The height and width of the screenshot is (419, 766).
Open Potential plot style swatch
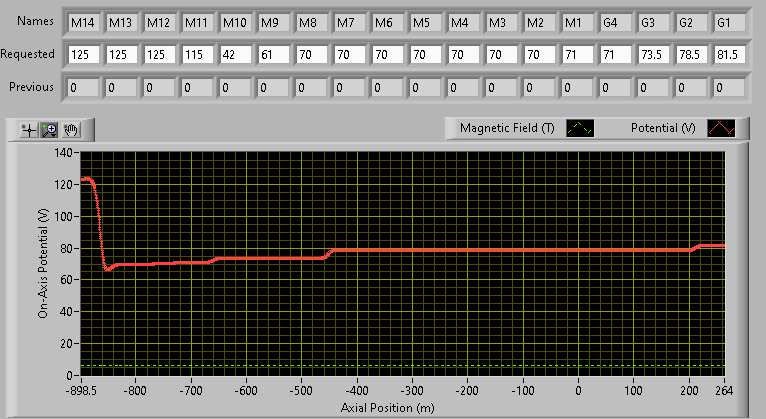pos(721,128)
